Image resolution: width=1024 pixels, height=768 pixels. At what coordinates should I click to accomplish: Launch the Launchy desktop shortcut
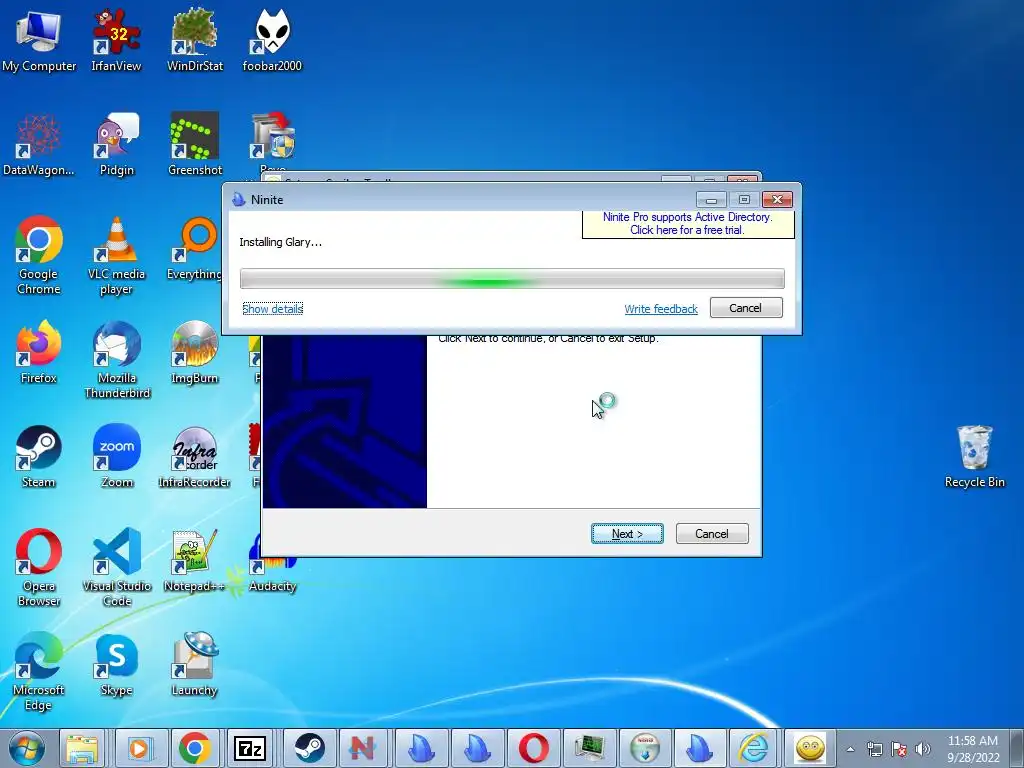point(195,664)
